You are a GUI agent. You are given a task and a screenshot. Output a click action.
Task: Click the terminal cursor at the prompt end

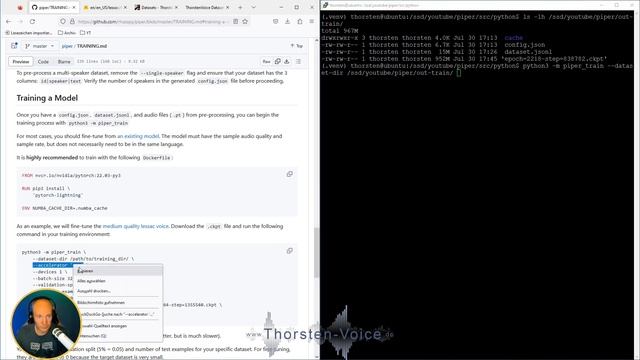coord(459,73)
